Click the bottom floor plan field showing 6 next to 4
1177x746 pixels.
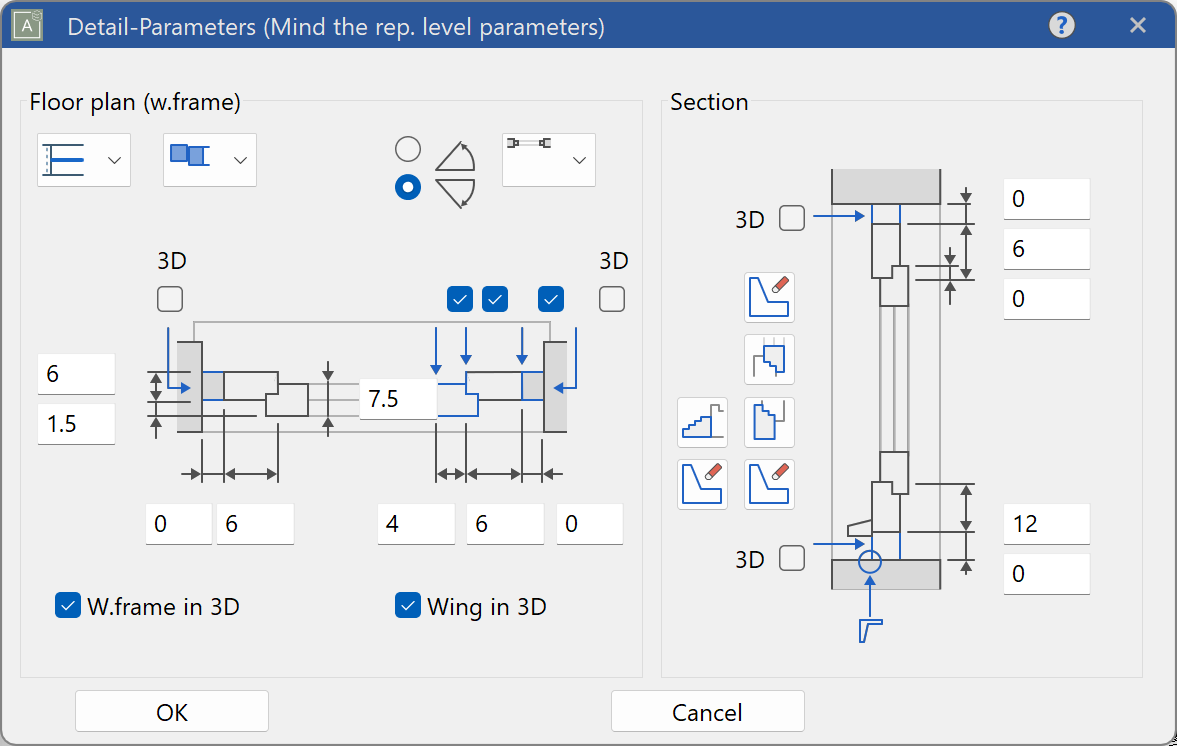pos(505,524)
